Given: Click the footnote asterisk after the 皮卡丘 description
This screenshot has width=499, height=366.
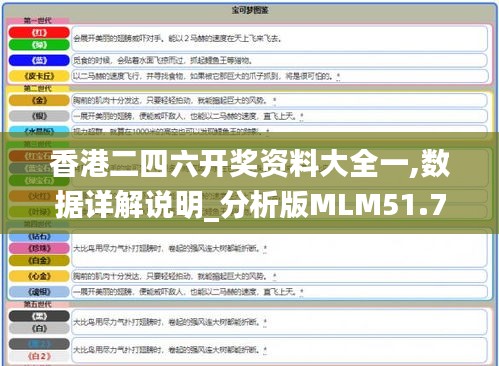Looking at the screenshot, I should click(x=338, y=76).
